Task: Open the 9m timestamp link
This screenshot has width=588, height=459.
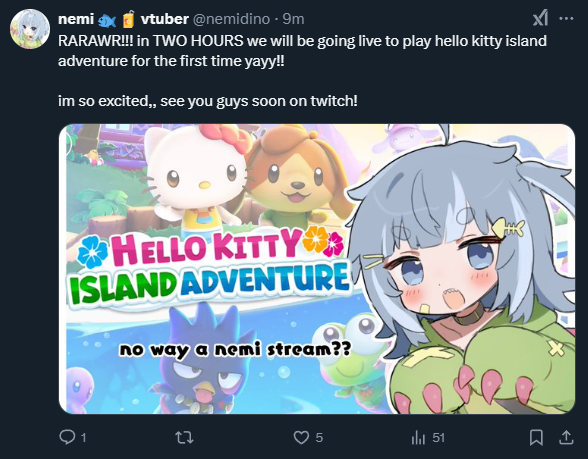Action: (293, 19)
